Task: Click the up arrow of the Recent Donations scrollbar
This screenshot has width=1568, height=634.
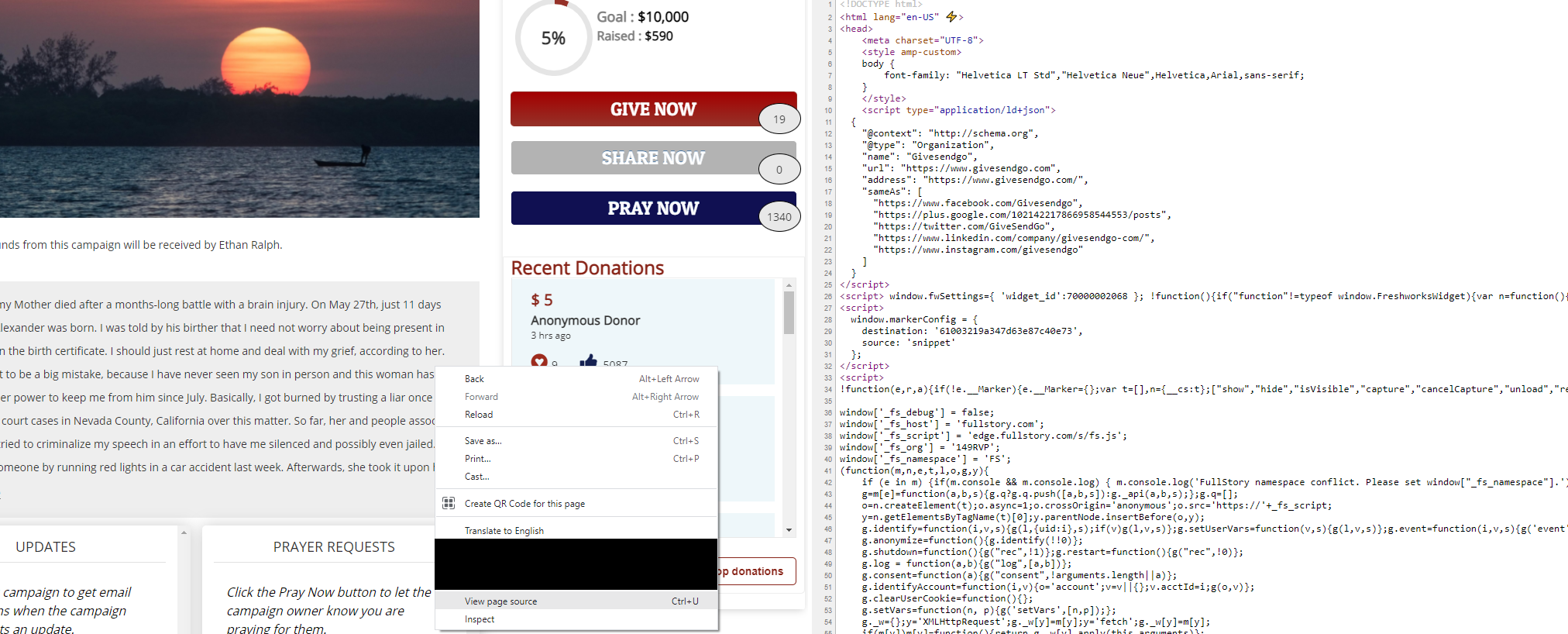Action: coord(789,285)
